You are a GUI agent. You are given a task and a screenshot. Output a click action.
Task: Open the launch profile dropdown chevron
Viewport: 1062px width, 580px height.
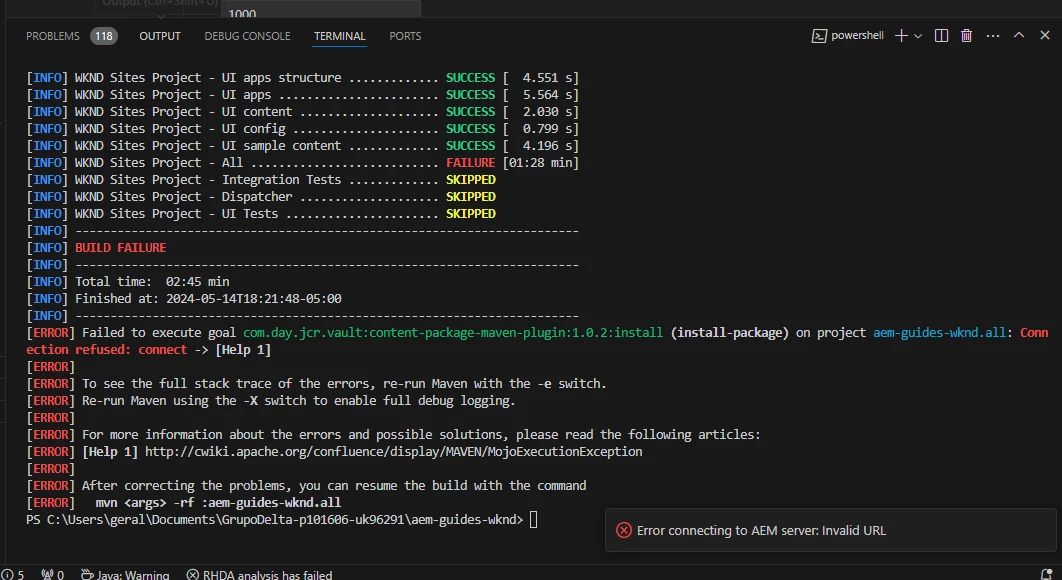coord(918,36)
